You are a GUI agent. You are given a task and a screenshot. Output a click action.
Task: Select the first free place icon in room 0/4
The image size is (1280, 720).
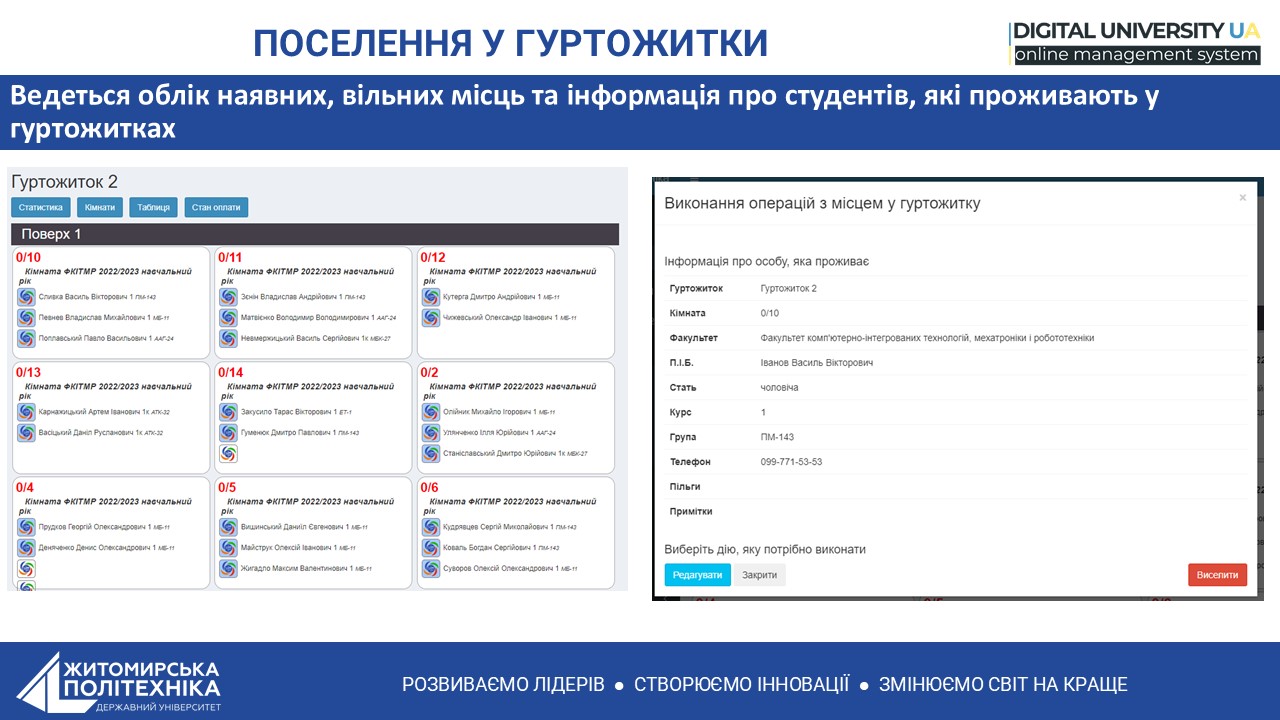[26, 568]
